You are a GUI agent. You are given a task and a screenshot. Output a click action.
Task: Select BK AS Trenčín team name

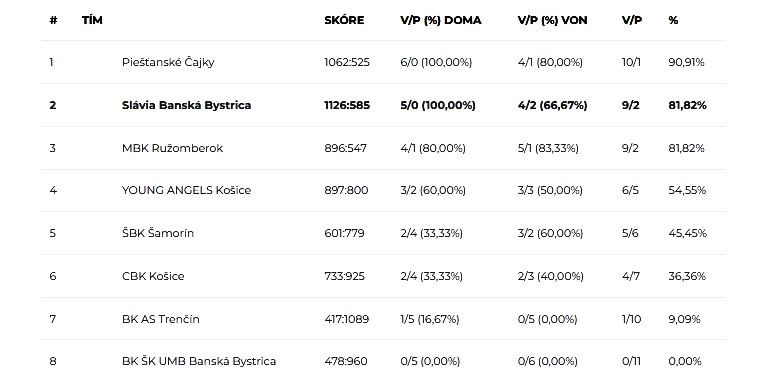[x=161, y=319]
